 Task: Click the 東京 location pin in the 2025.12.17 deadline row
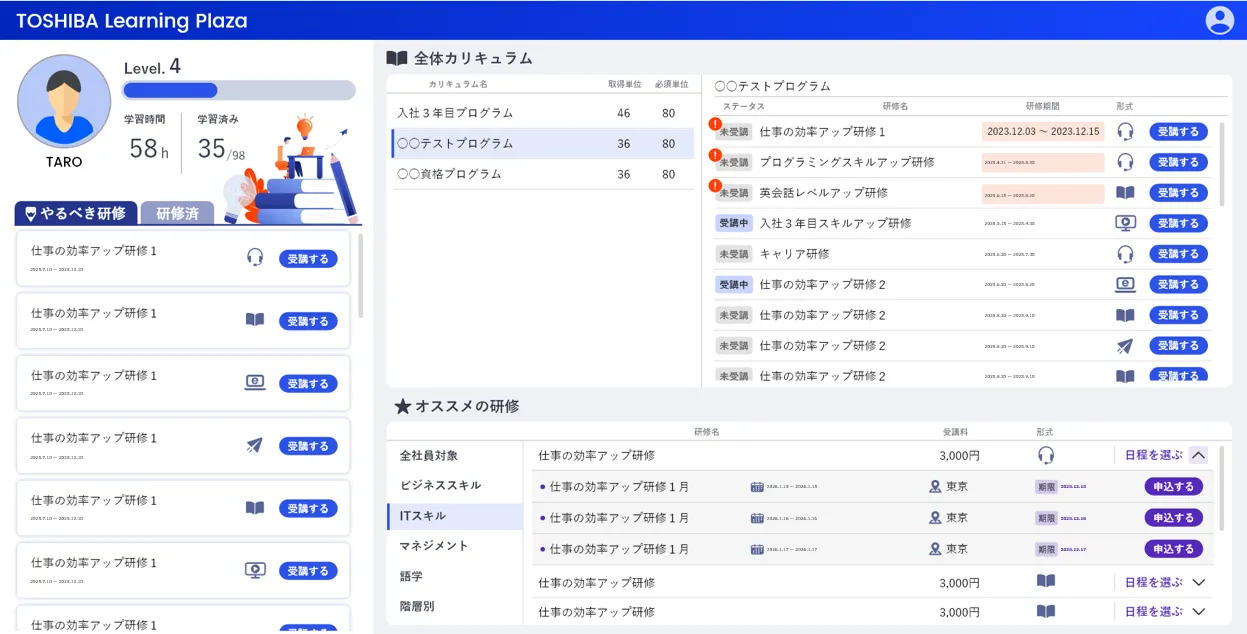(x=935, y=549)
